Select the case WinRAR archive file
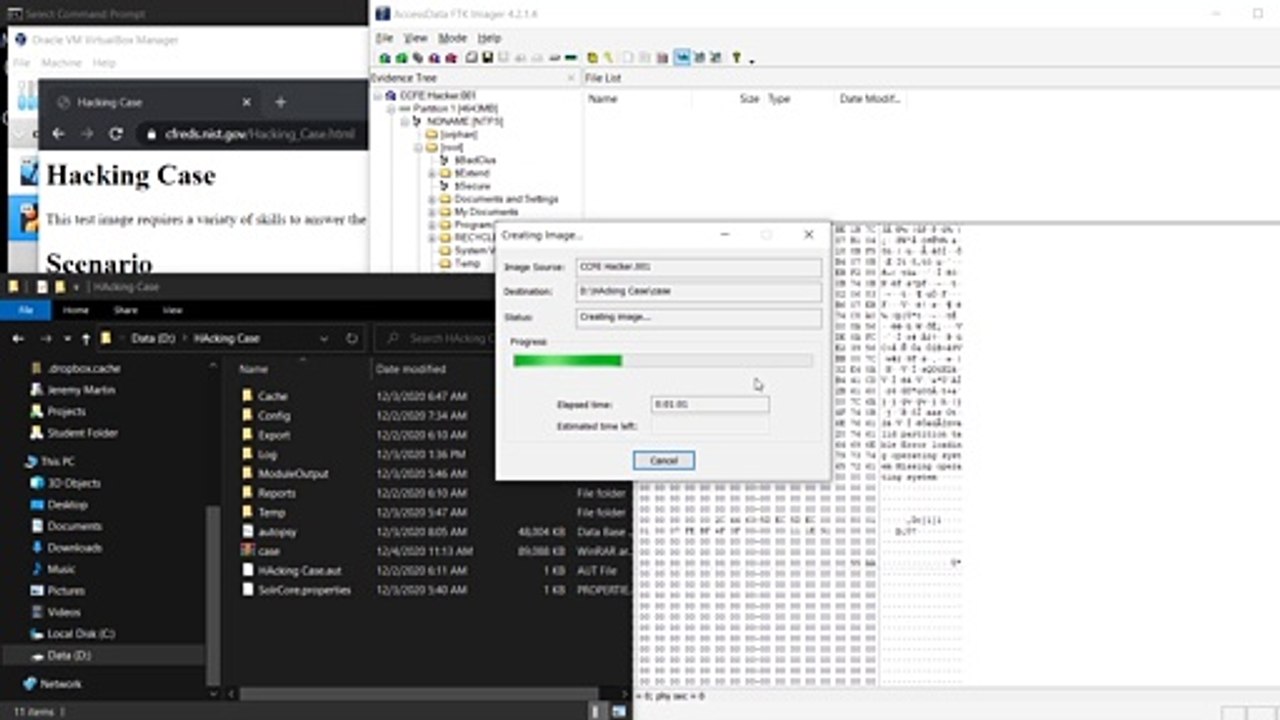The image size is (1280, 720). point(268,551)
